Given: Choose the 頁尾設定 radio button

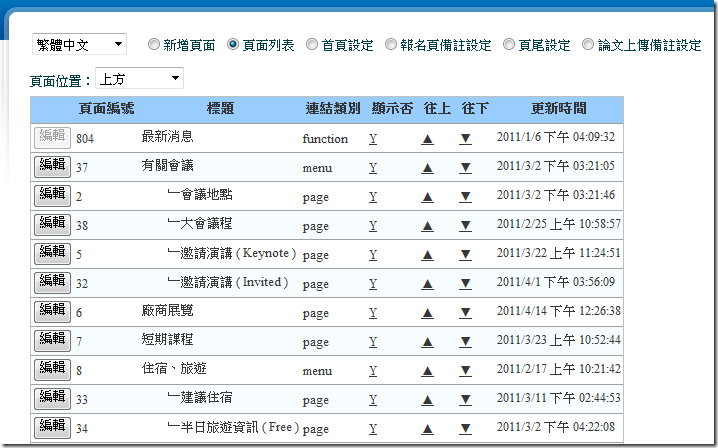Looking at the screenshot, I should coord(510,45).
